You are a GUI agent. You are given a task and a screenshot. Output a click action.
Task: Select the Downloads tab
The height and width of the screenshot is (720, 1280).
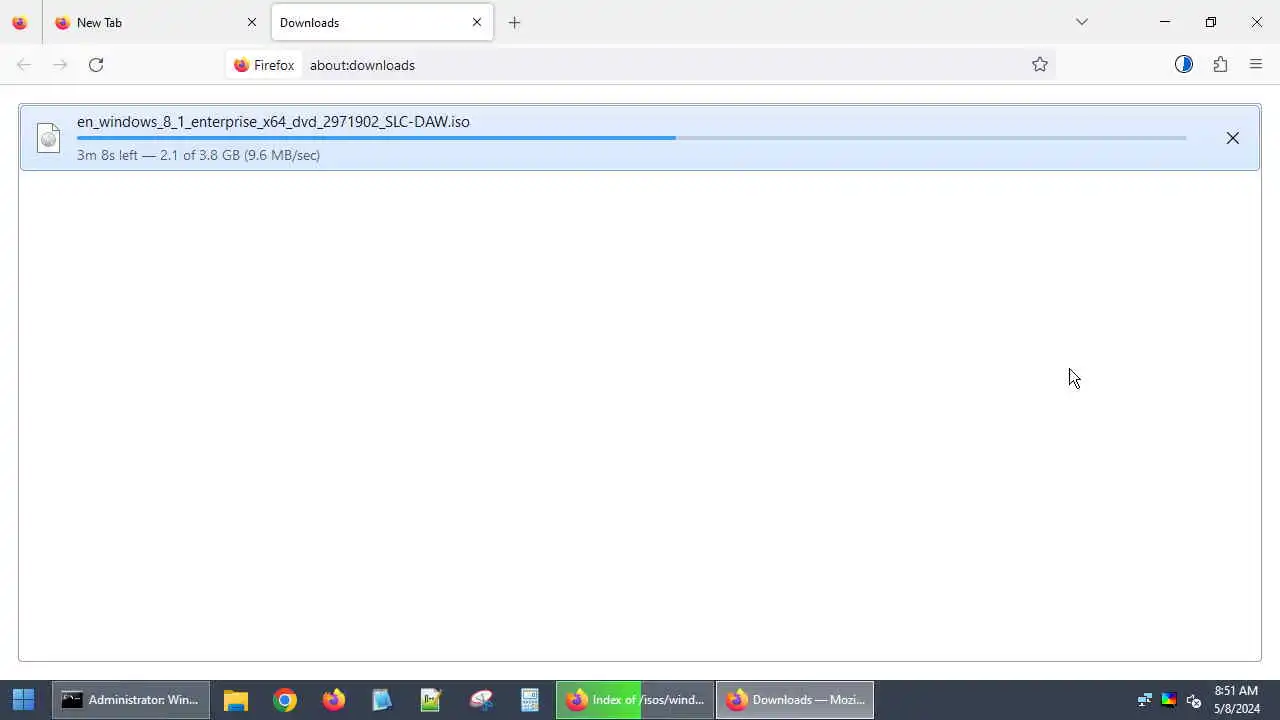[382, 22]
